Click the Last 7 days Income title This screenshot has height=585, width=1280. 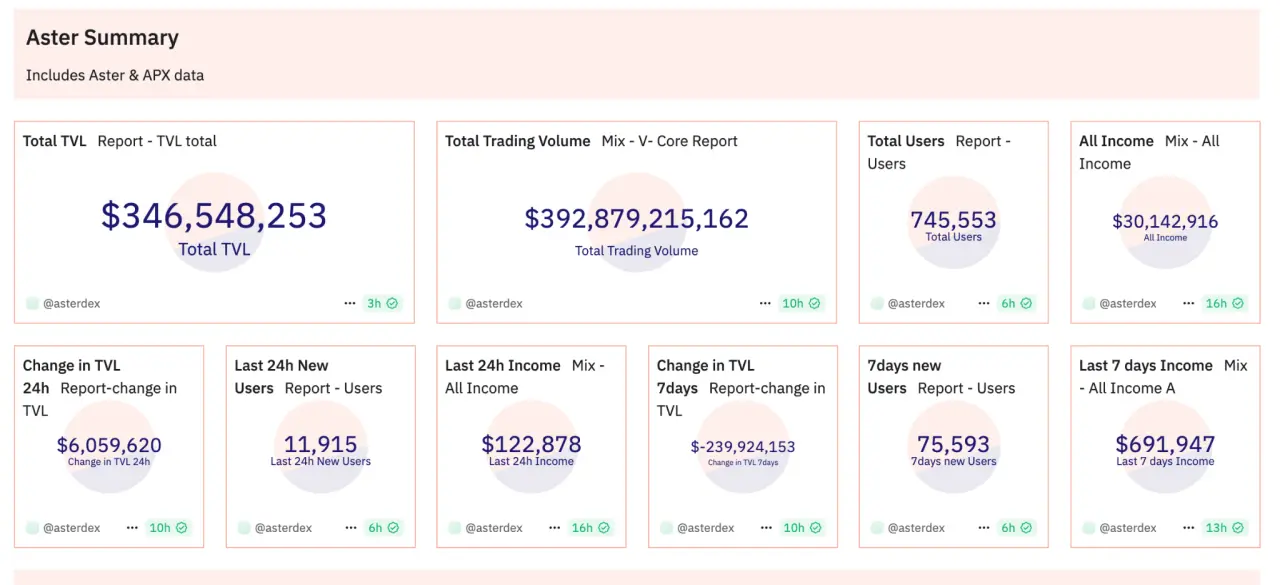click(x=1146, y=366)
